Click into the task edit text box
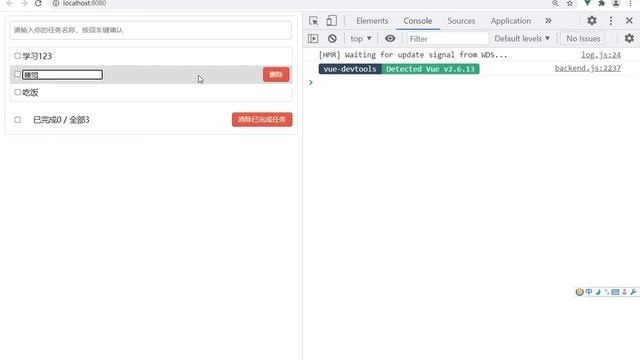The width and height of the screenshot is (640, 360). [62, 75]
